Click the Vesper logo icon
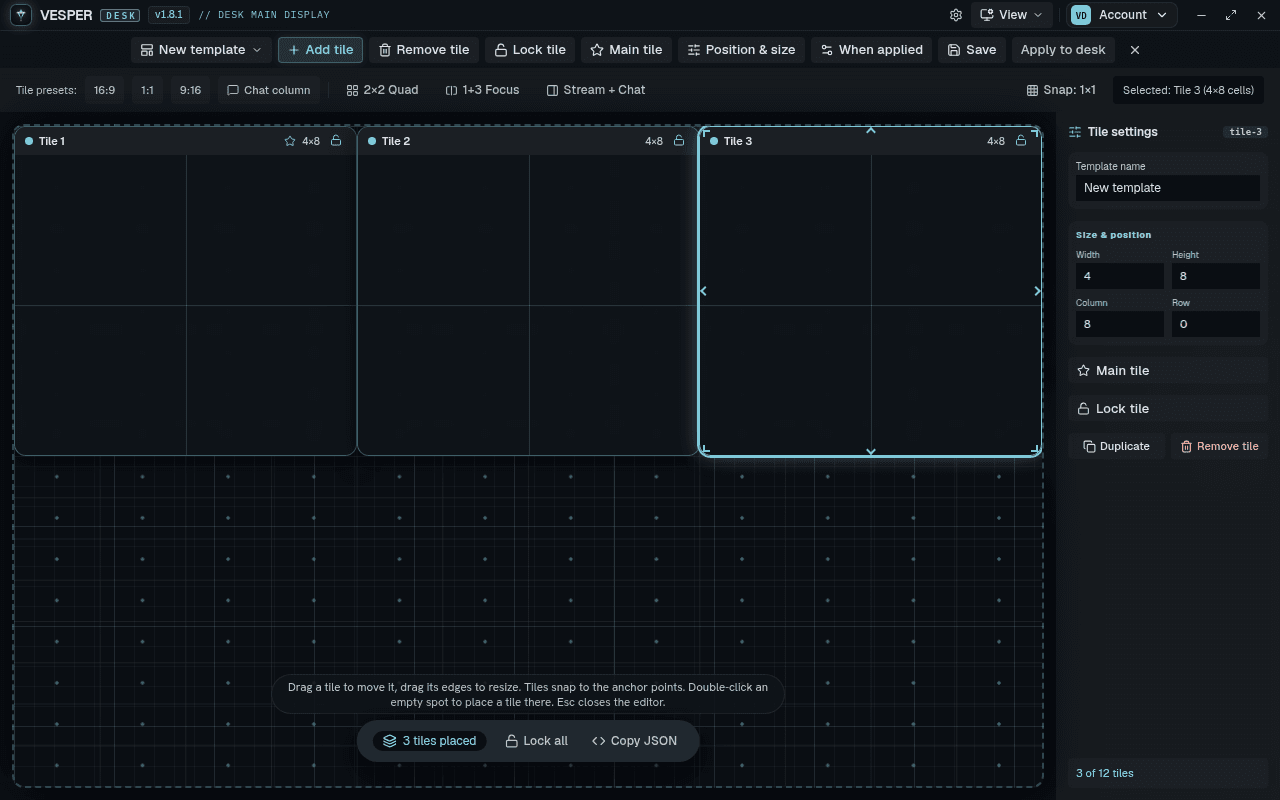The height and width of the screenshot is (800, 1280). coord(20,15)
